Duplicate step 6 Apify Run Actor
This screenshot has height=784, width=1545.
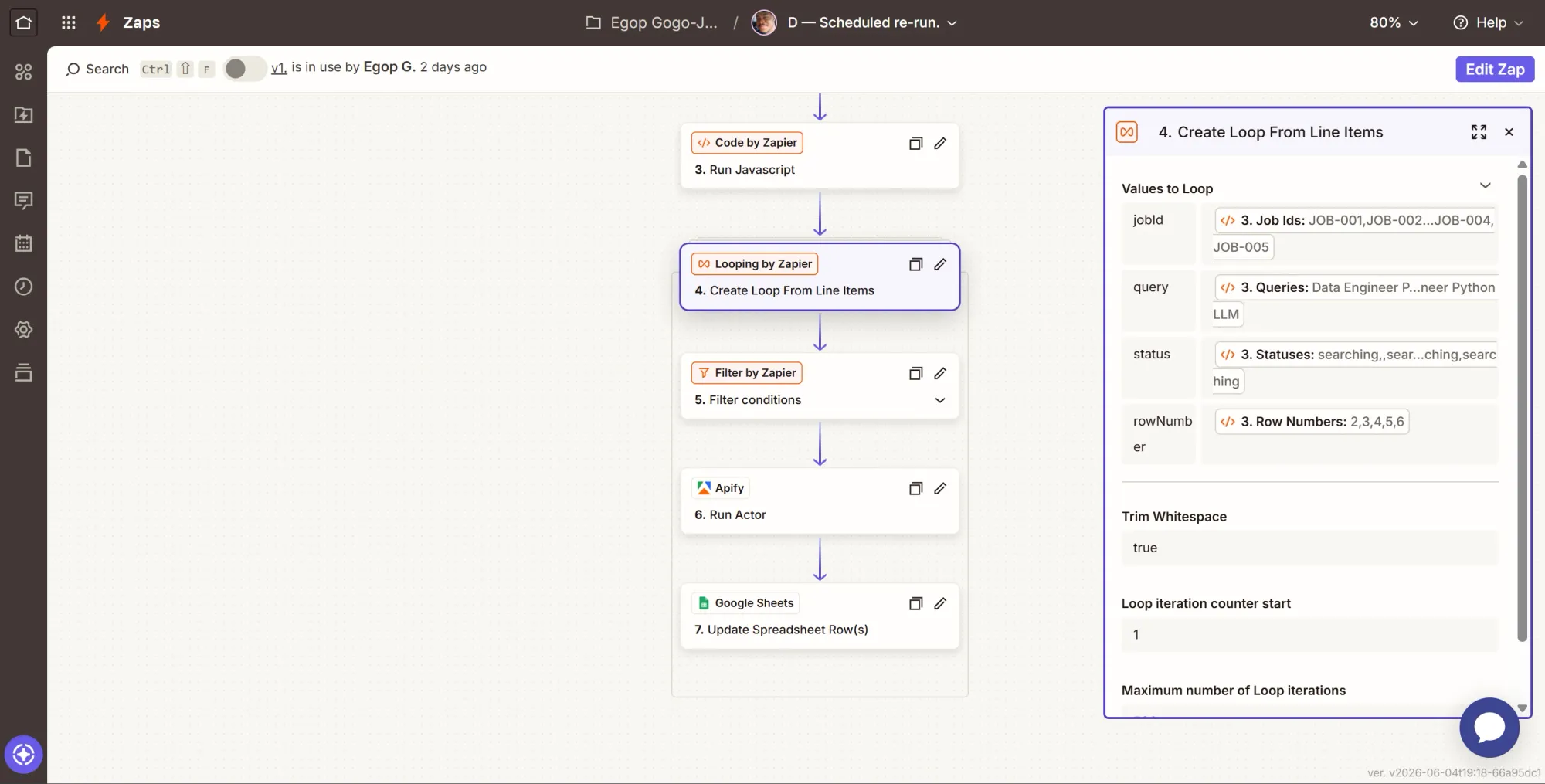click(x=915, y=488)
